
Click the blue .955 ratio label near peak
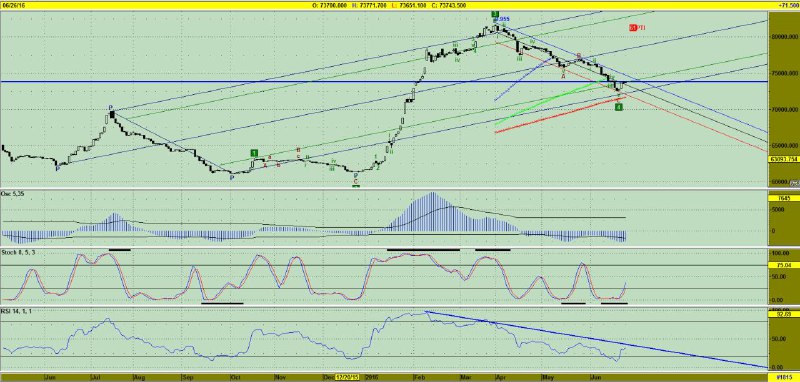[x=503, y=18]
